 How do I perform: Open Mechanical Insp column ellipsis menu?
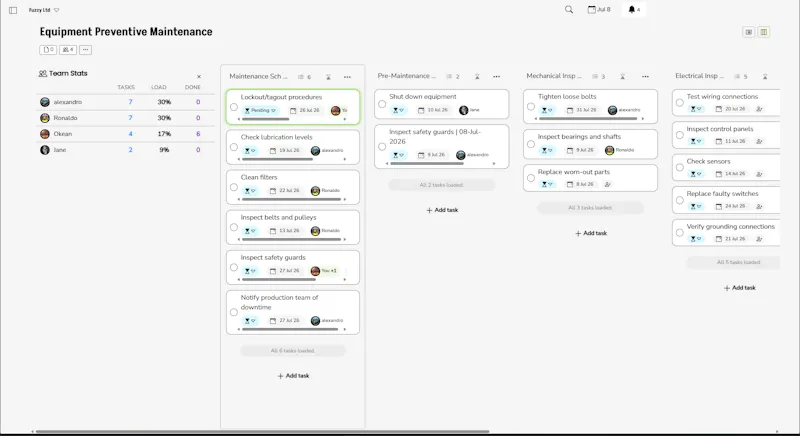(x=645, y=76)
